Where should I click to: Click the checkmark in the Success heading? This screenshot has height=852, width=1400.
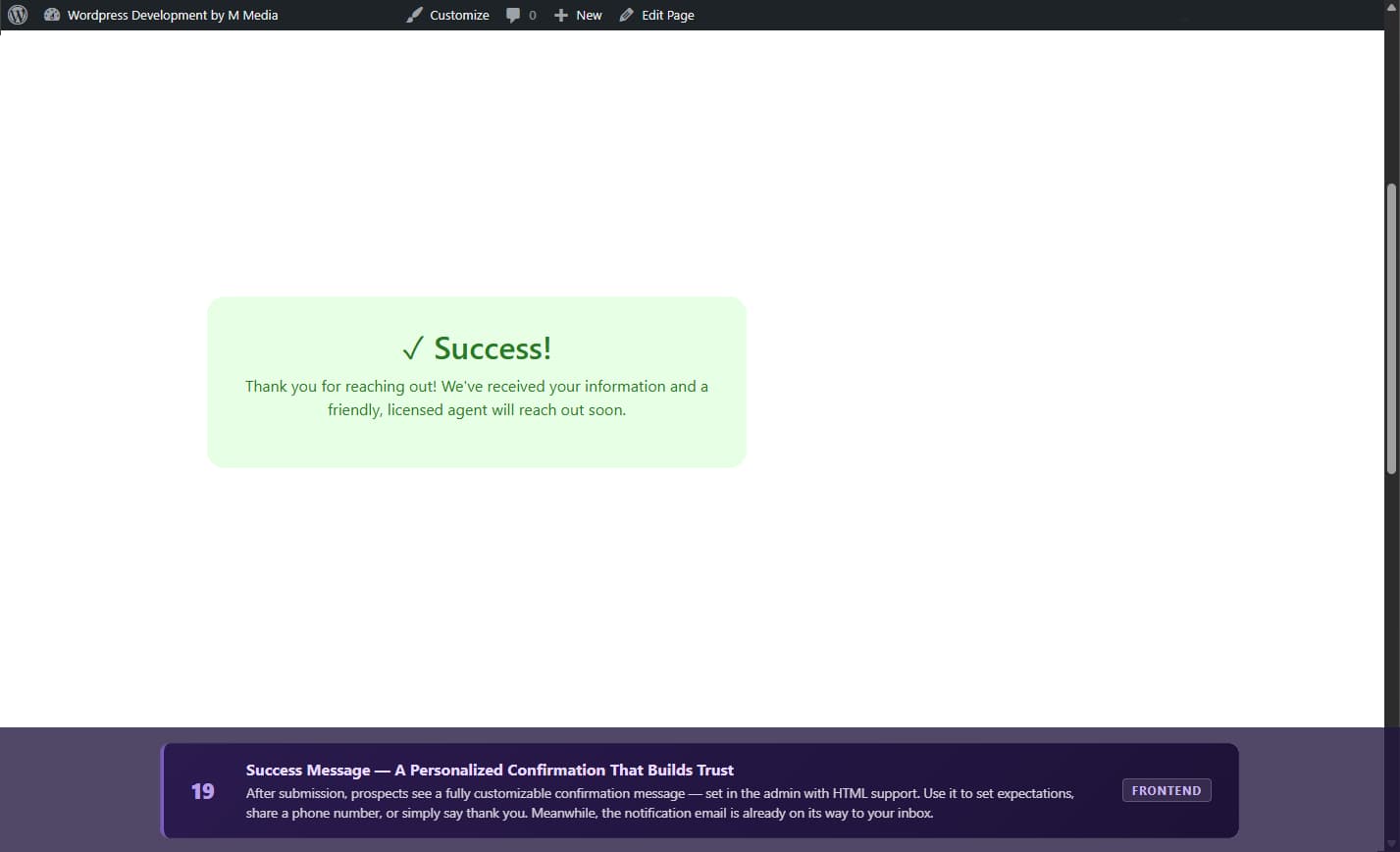click(413, 347)
